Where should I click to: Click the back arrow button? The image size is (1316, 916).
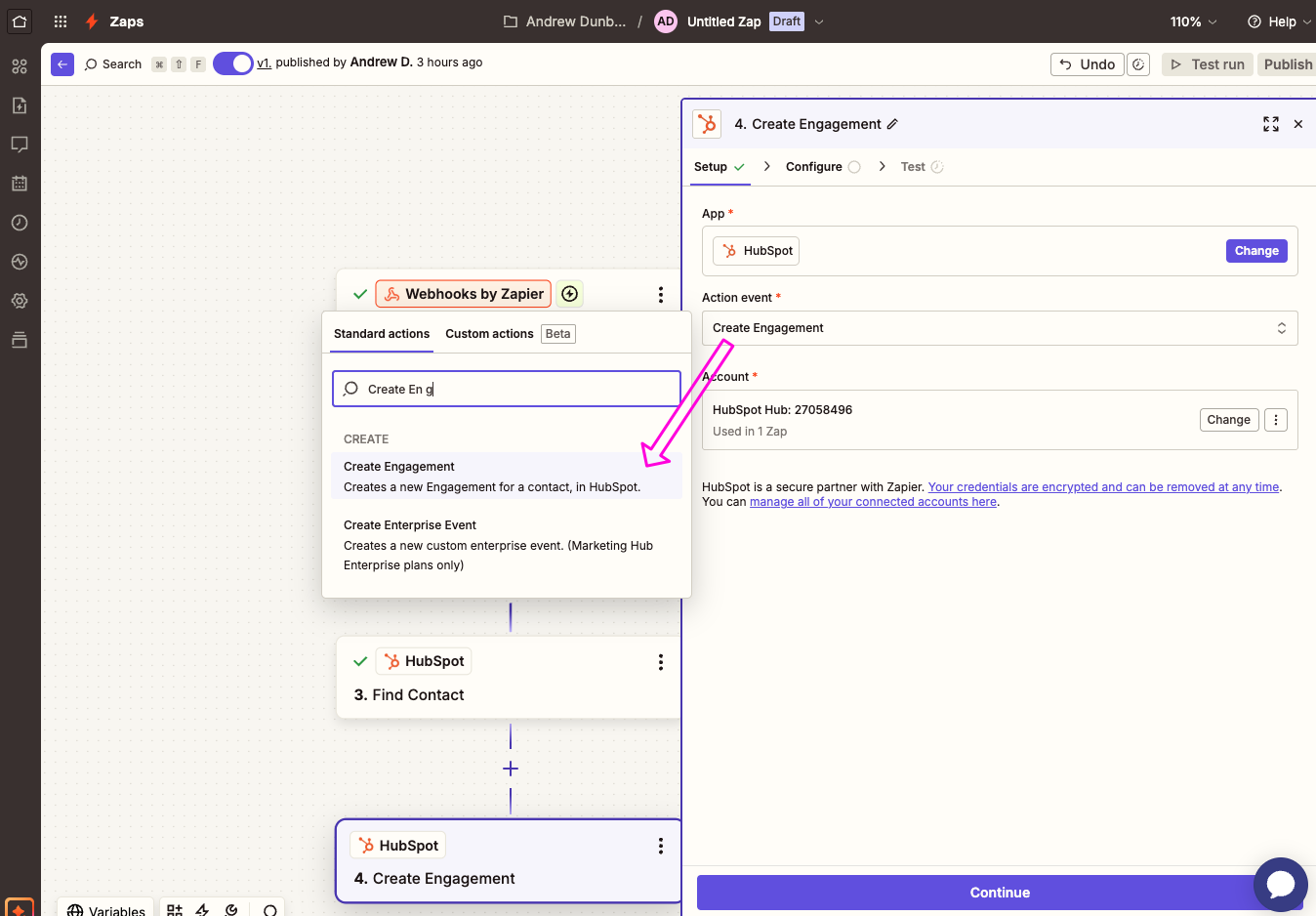click(62, 64)
